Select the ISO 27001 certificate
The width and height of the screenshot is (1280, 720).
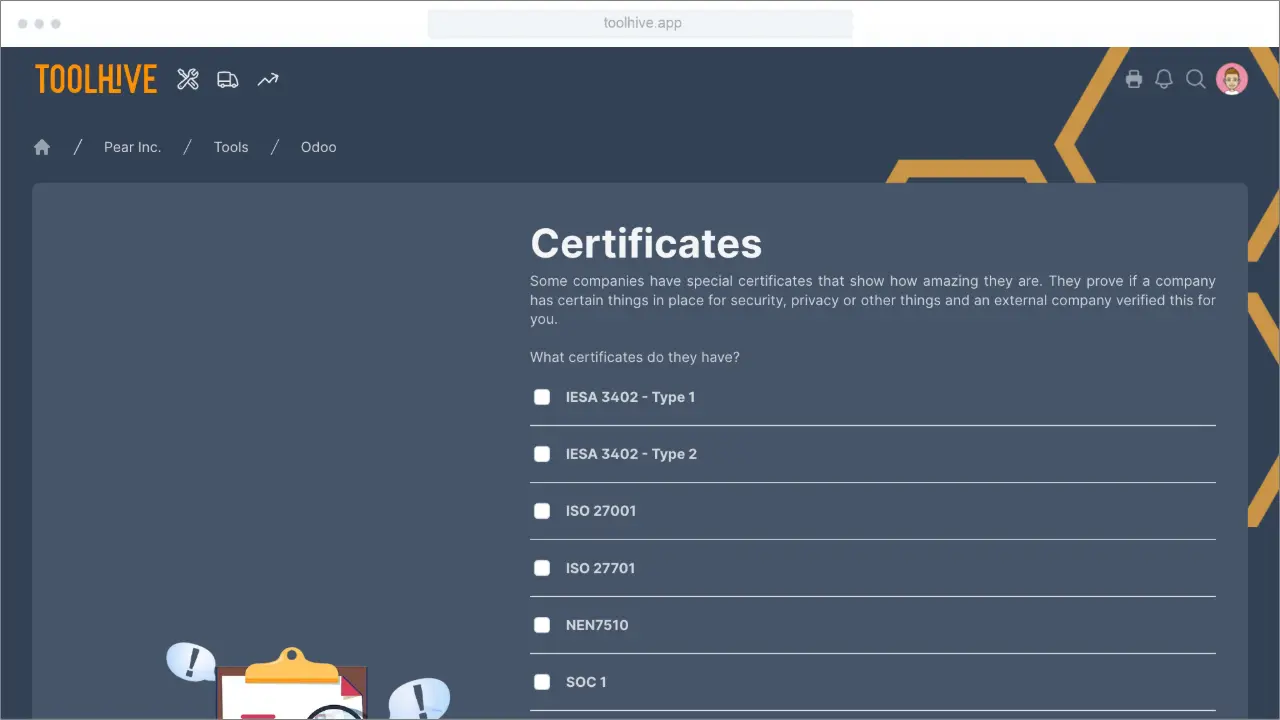(x=541, y=511)
